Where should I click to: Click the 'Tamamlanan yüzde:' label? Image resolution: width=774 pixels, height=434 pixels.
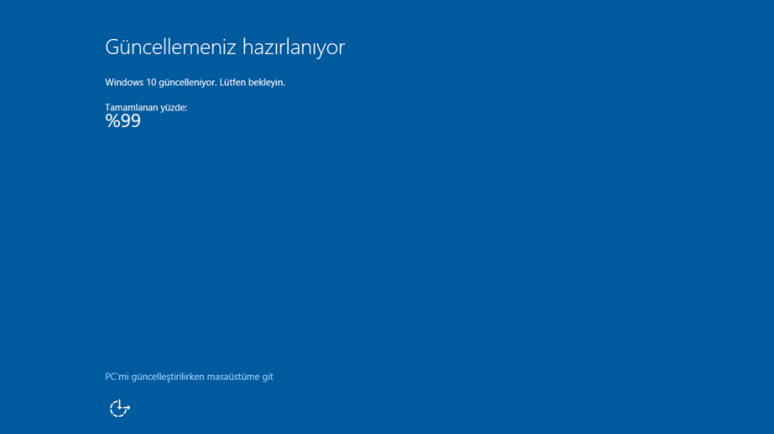coord(146,107)
